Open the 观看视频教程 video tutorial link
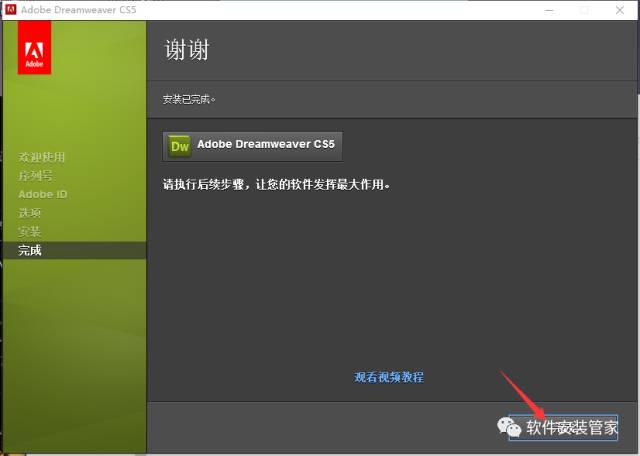The height and width of the screenshot is (456, 640). point(389,377)
